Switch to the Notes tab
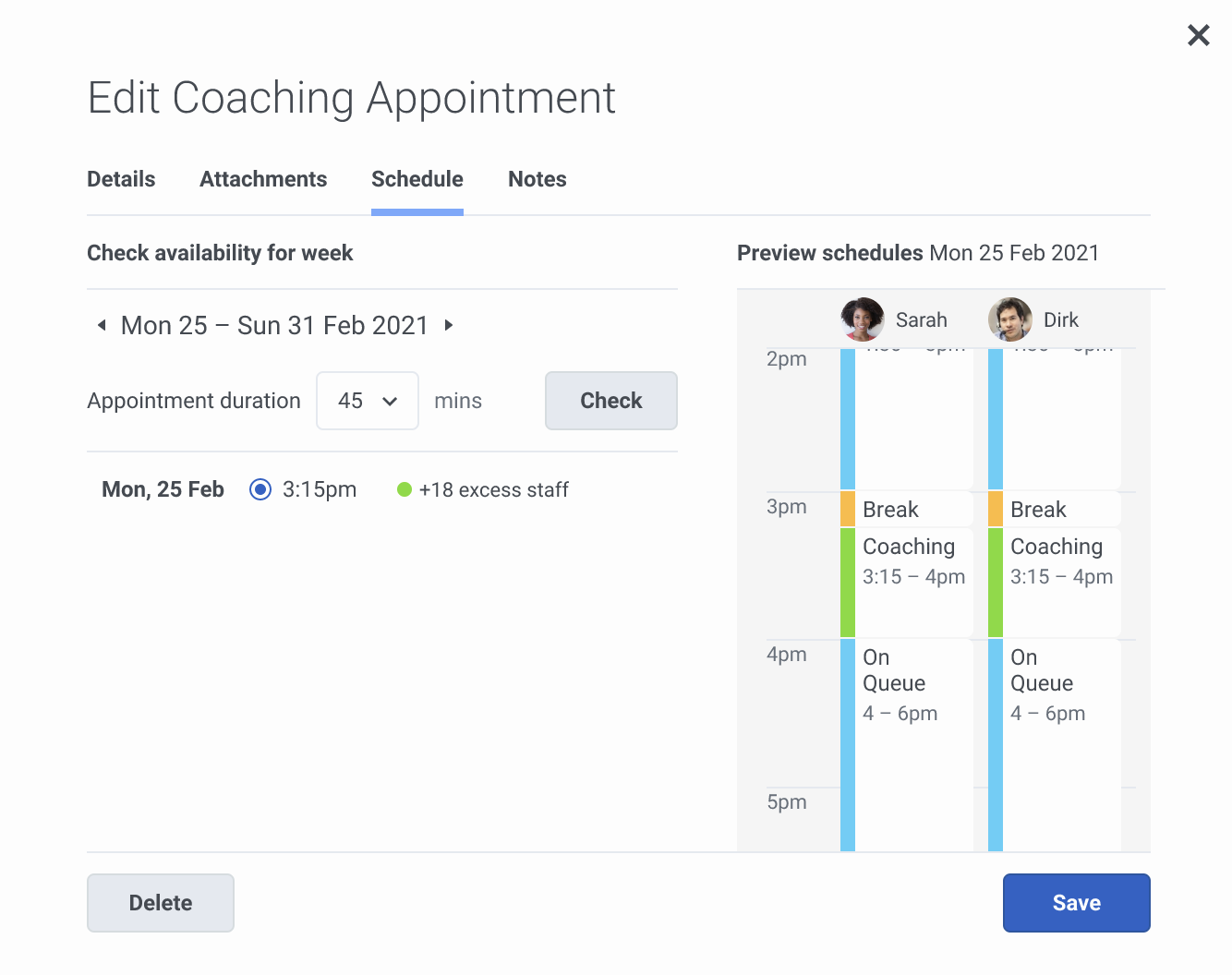Image resolution: width=1232 pixels, height=975 pixels. point(537,179)
